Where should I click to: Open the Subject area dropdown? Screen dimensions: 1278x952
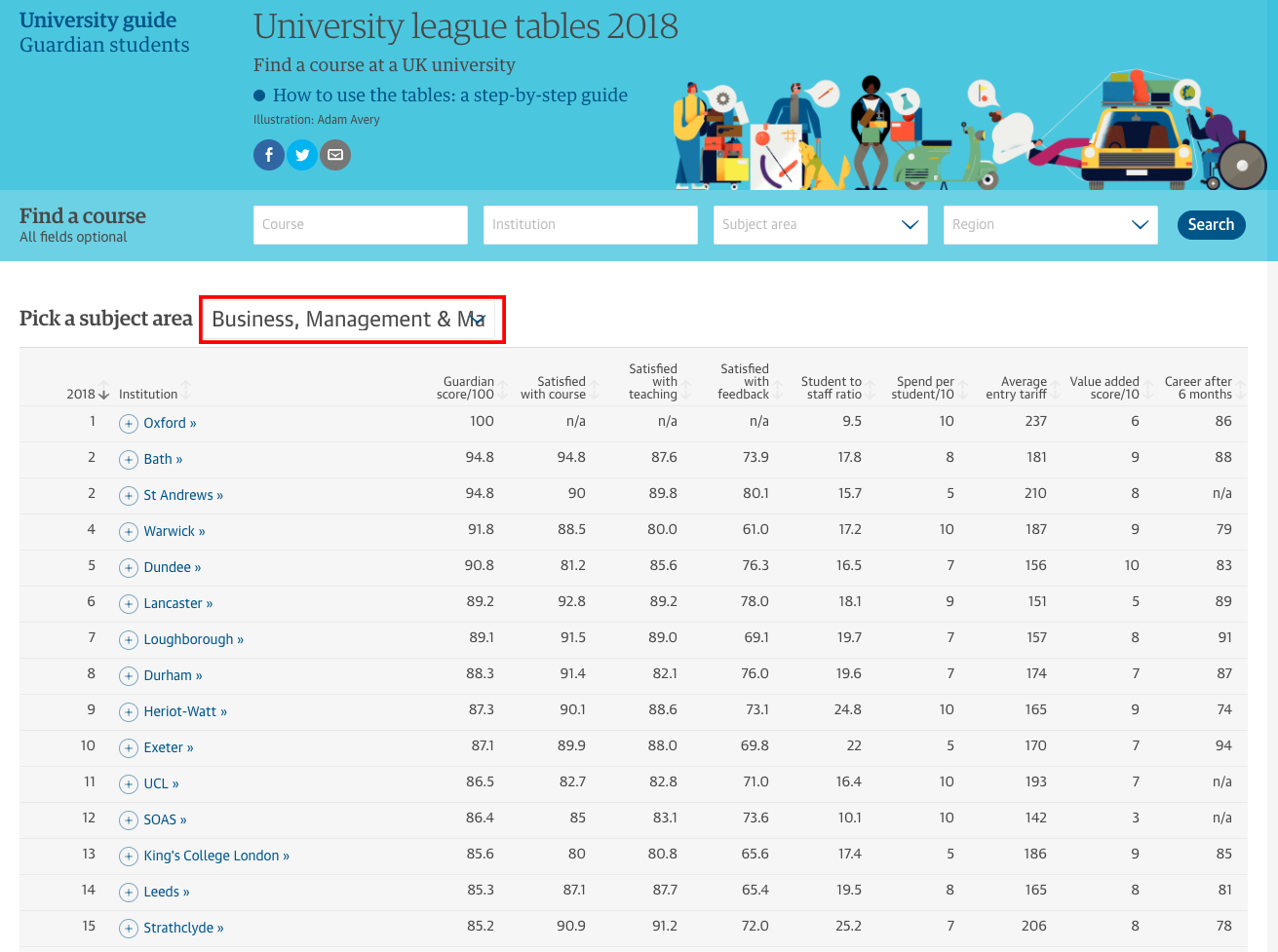(820, 225)
